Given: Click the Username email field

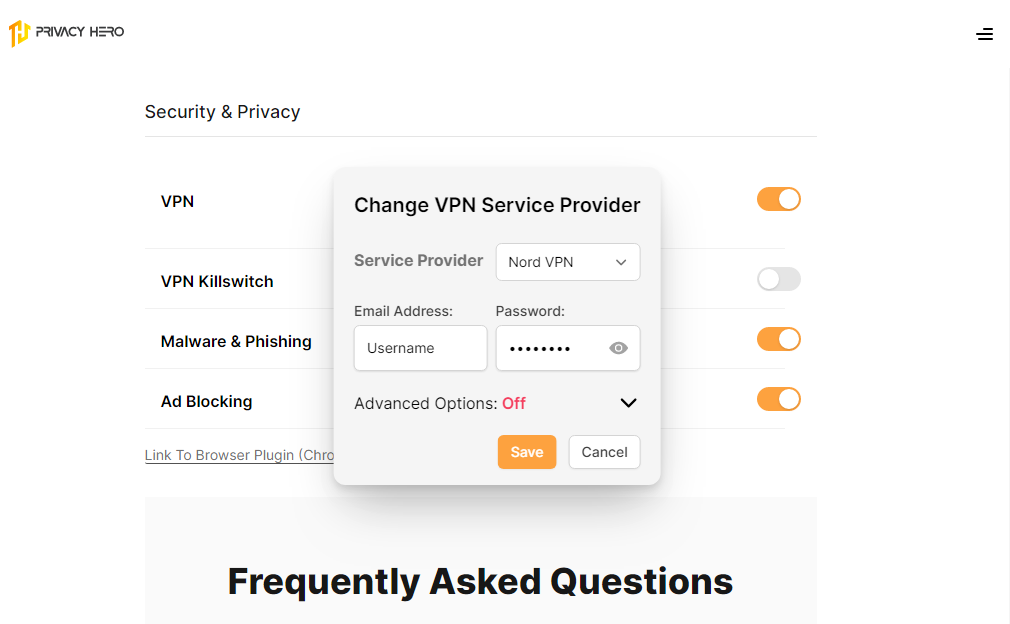Looking at the screenshot, I should (x=420, y=347).
